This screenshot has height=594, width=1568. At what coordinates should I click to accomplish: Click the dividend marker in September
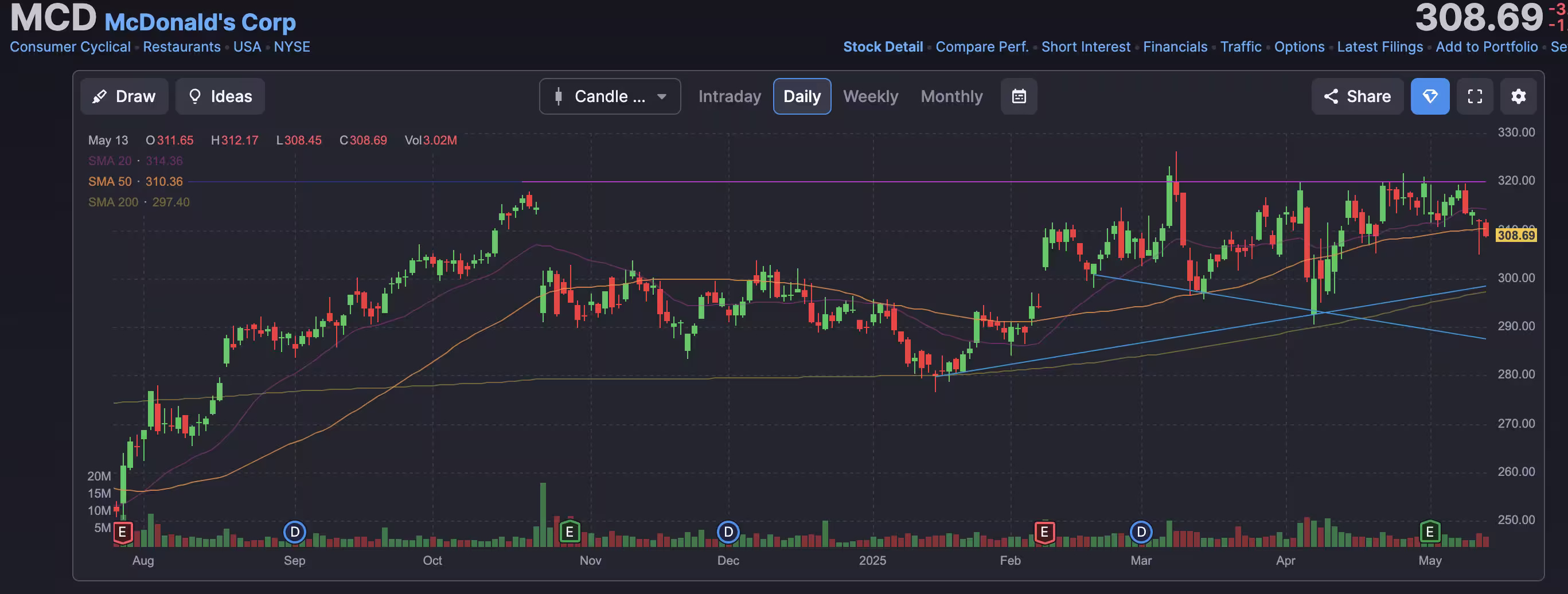point(295,532)
